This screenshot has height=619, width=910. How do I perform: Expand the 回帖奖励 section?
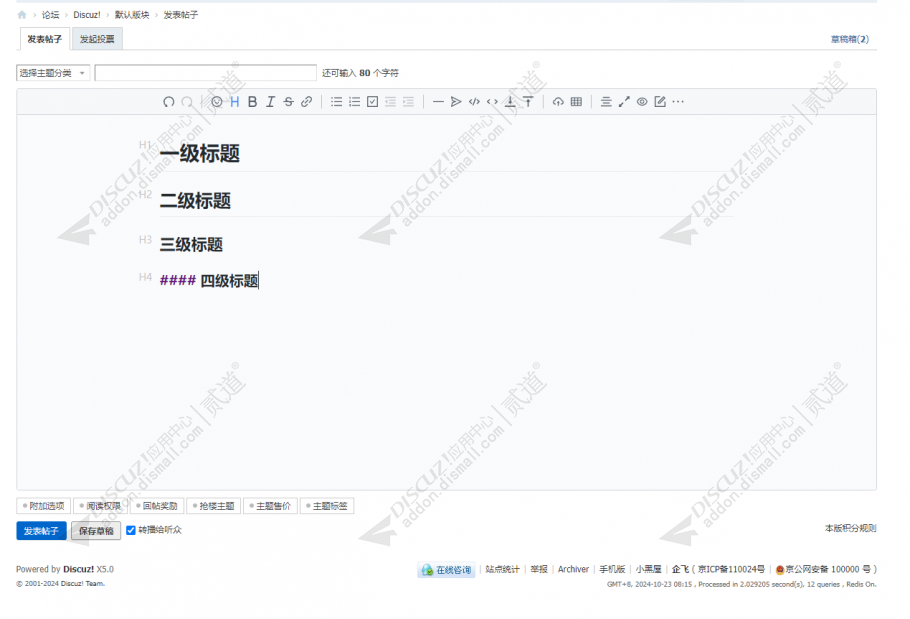(157, 506)
